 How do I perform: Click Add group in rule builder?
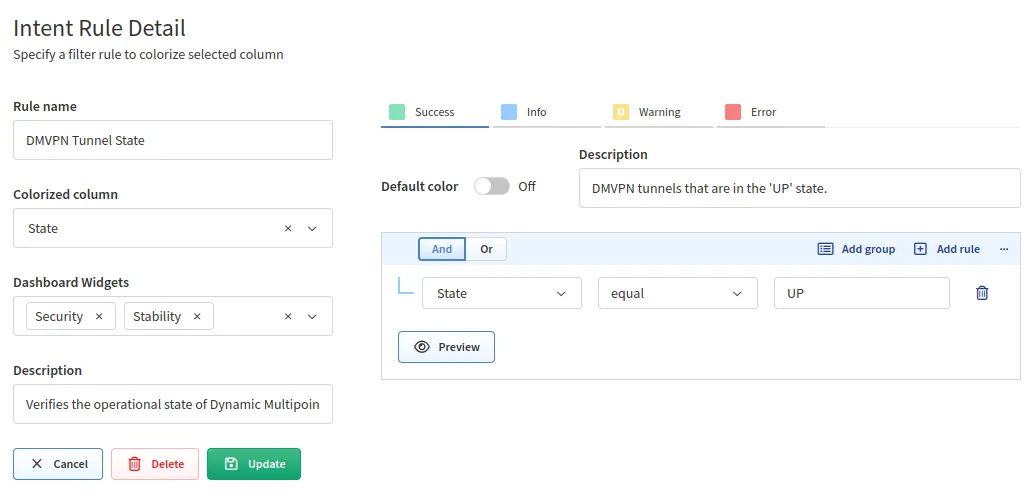856,249
